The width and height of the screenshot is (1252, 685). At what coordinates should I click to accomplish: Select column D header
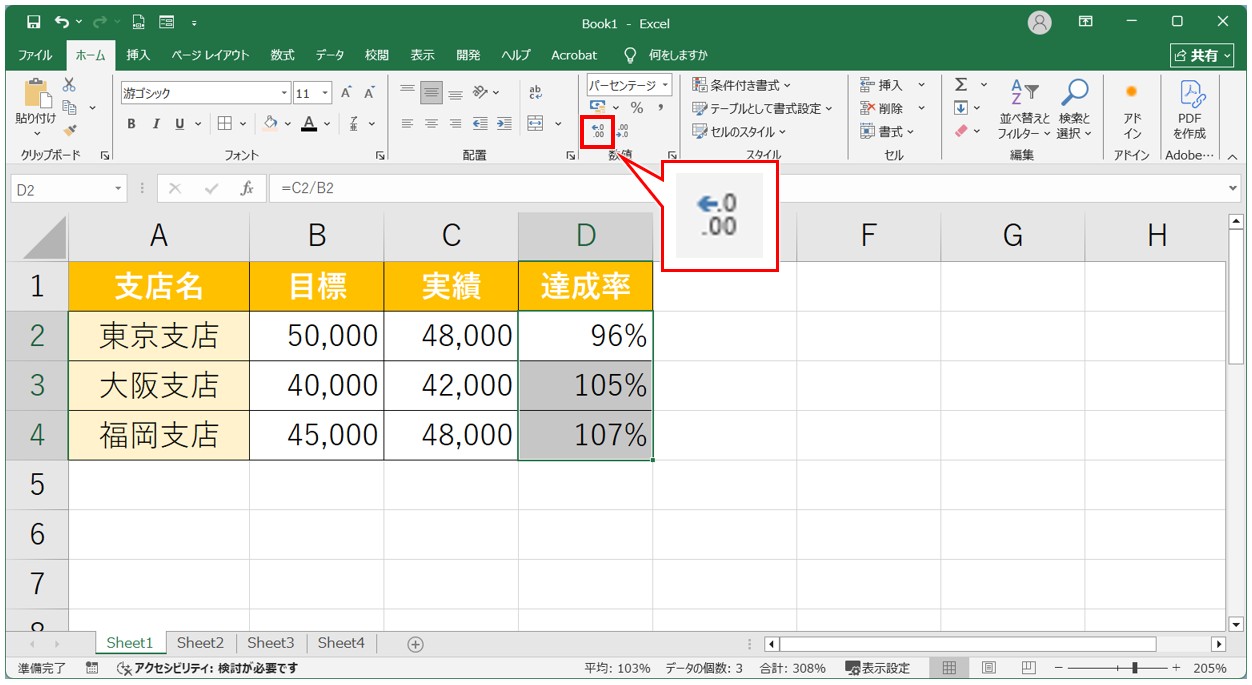586,236
